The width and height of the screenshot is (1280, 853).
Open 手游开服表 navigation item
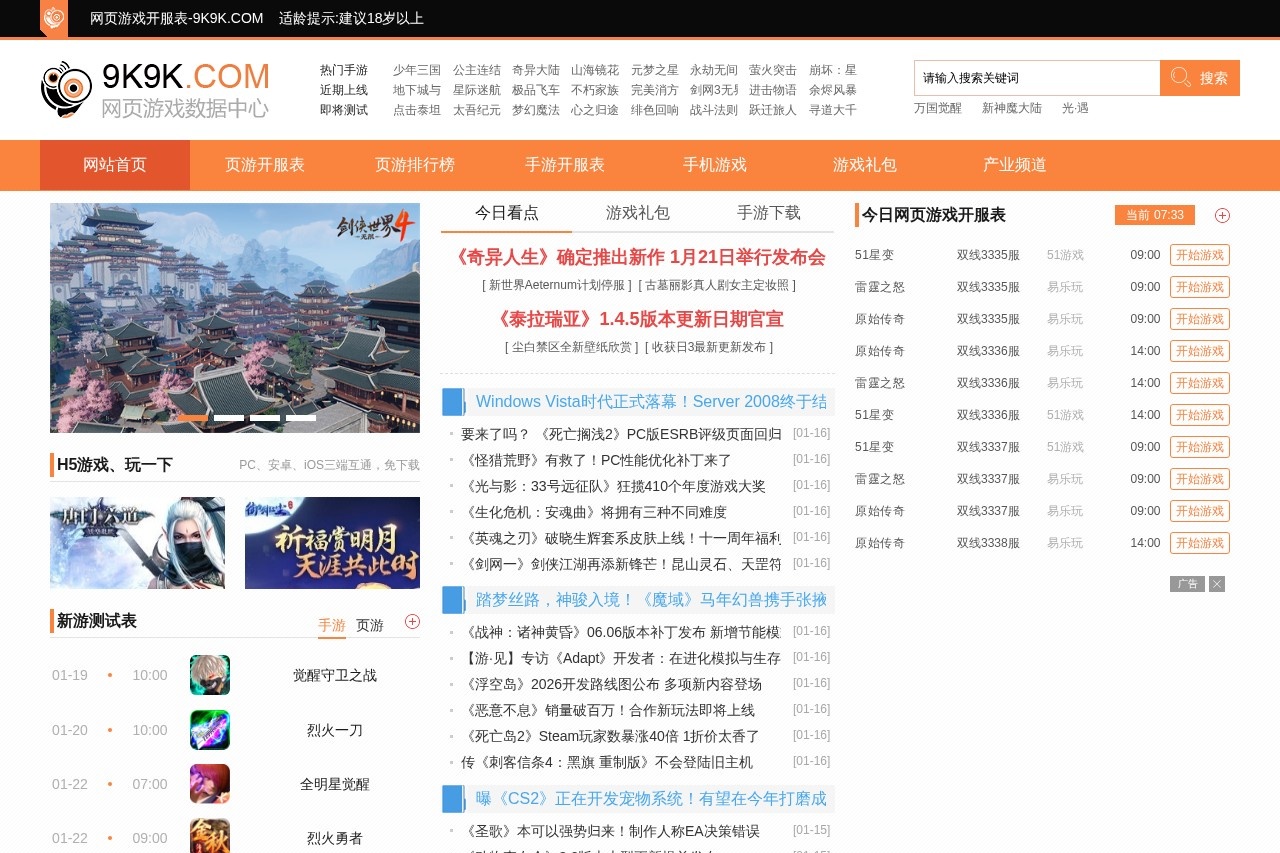point(565,165)
